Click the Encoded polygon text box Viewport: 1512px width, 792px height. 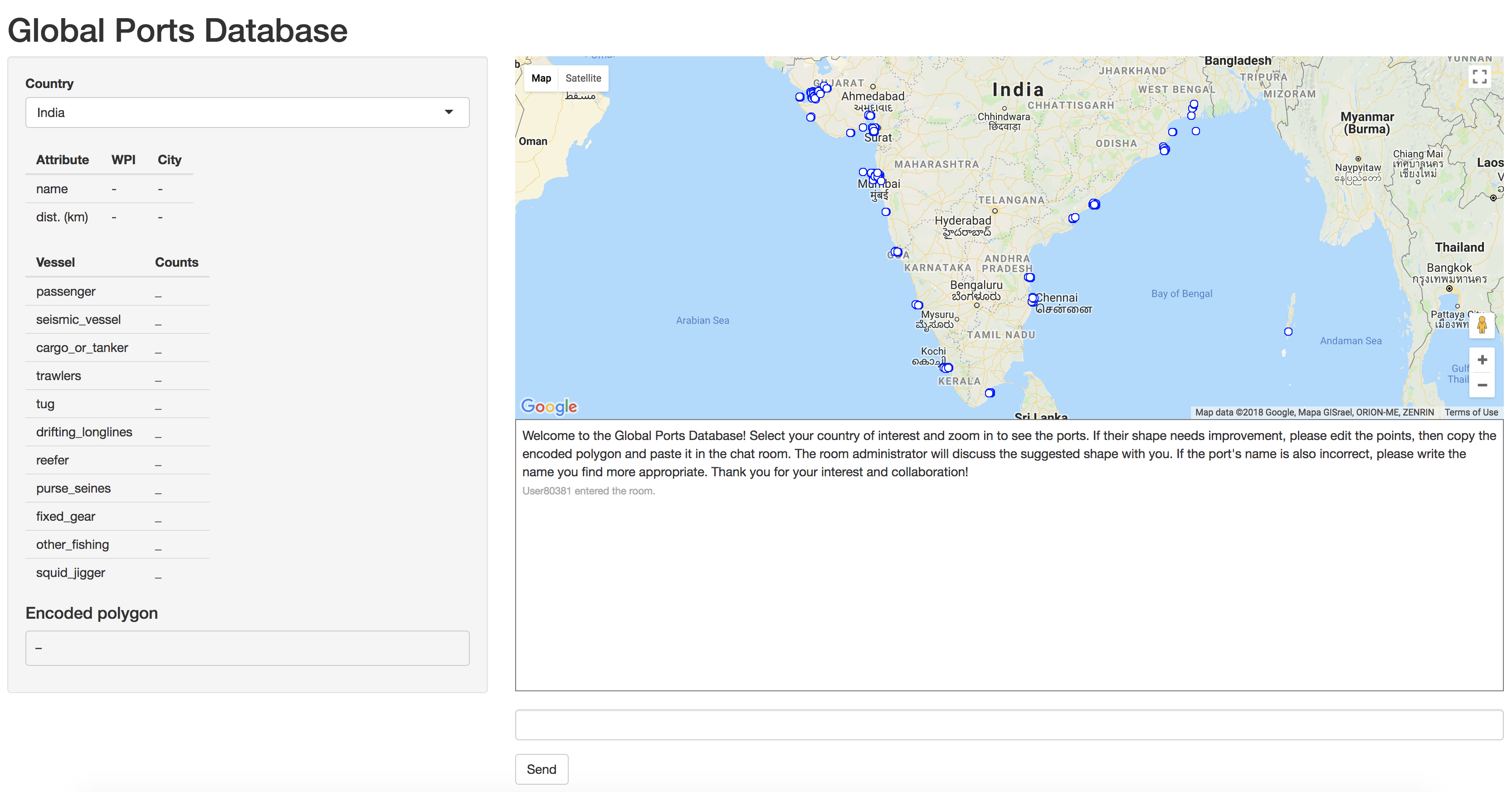point(247,648)
